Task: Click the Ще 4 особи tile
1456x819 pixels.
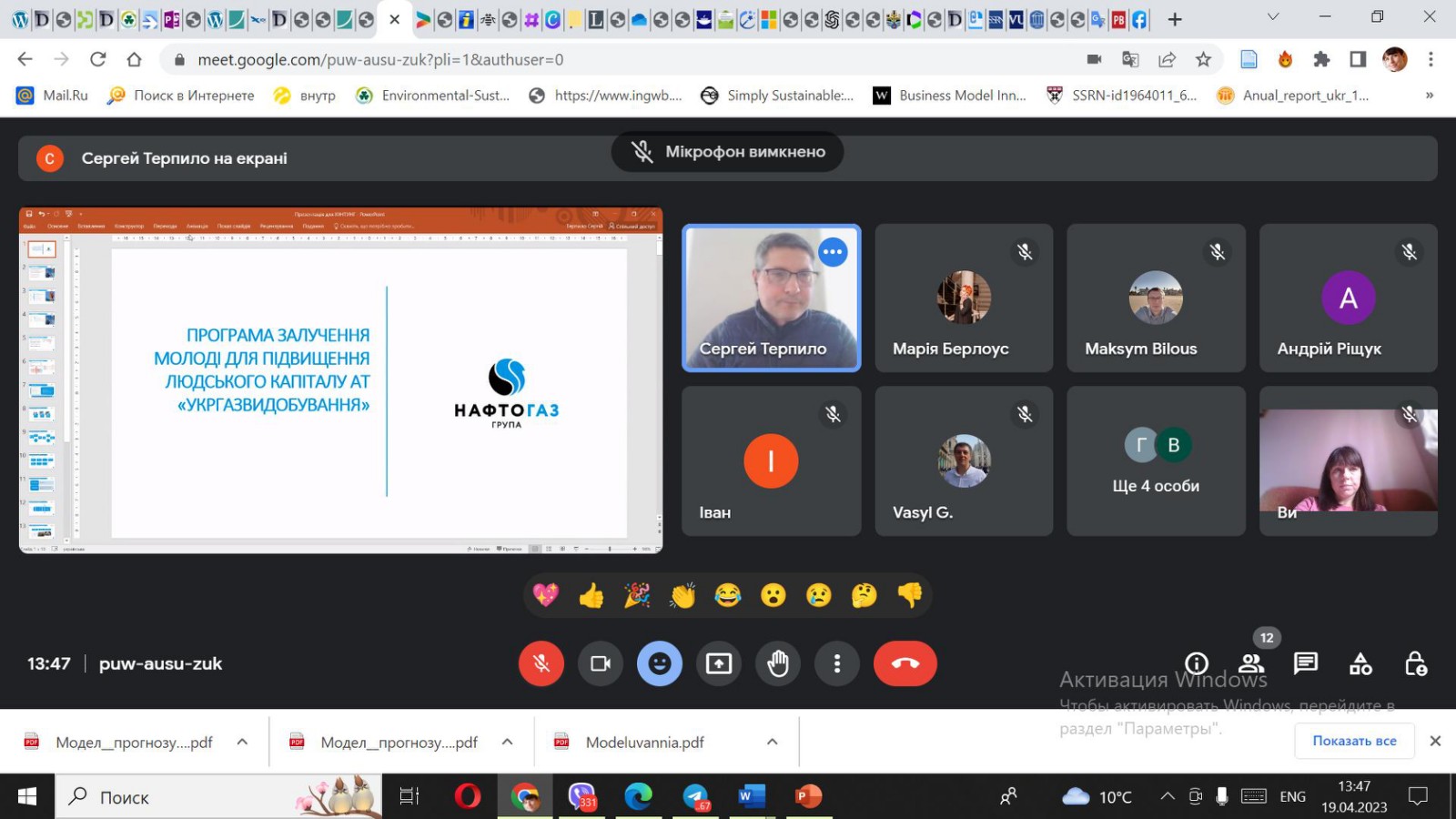Action: [1156, 461]
